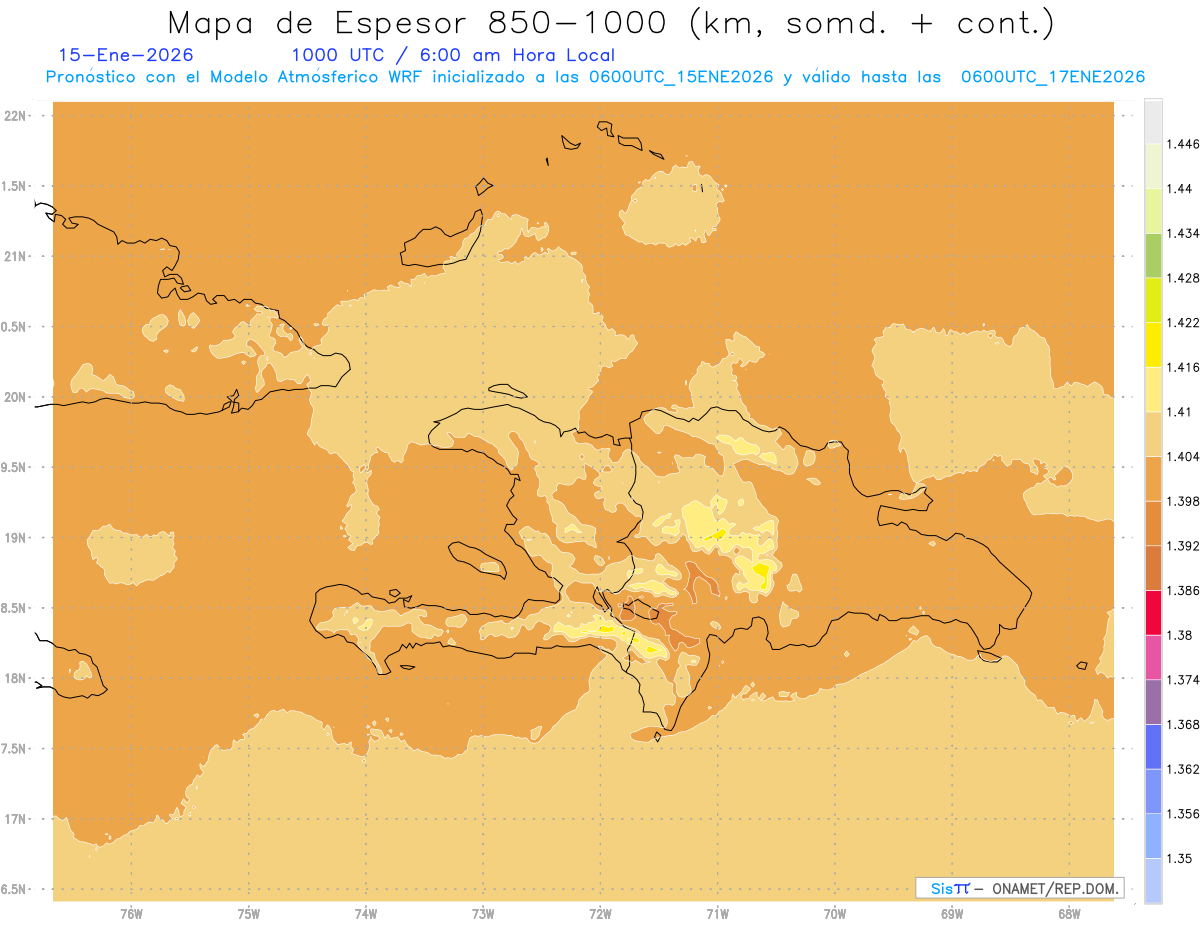
Task: Select the legend value '1.422'
Action: pos(1183,322)
